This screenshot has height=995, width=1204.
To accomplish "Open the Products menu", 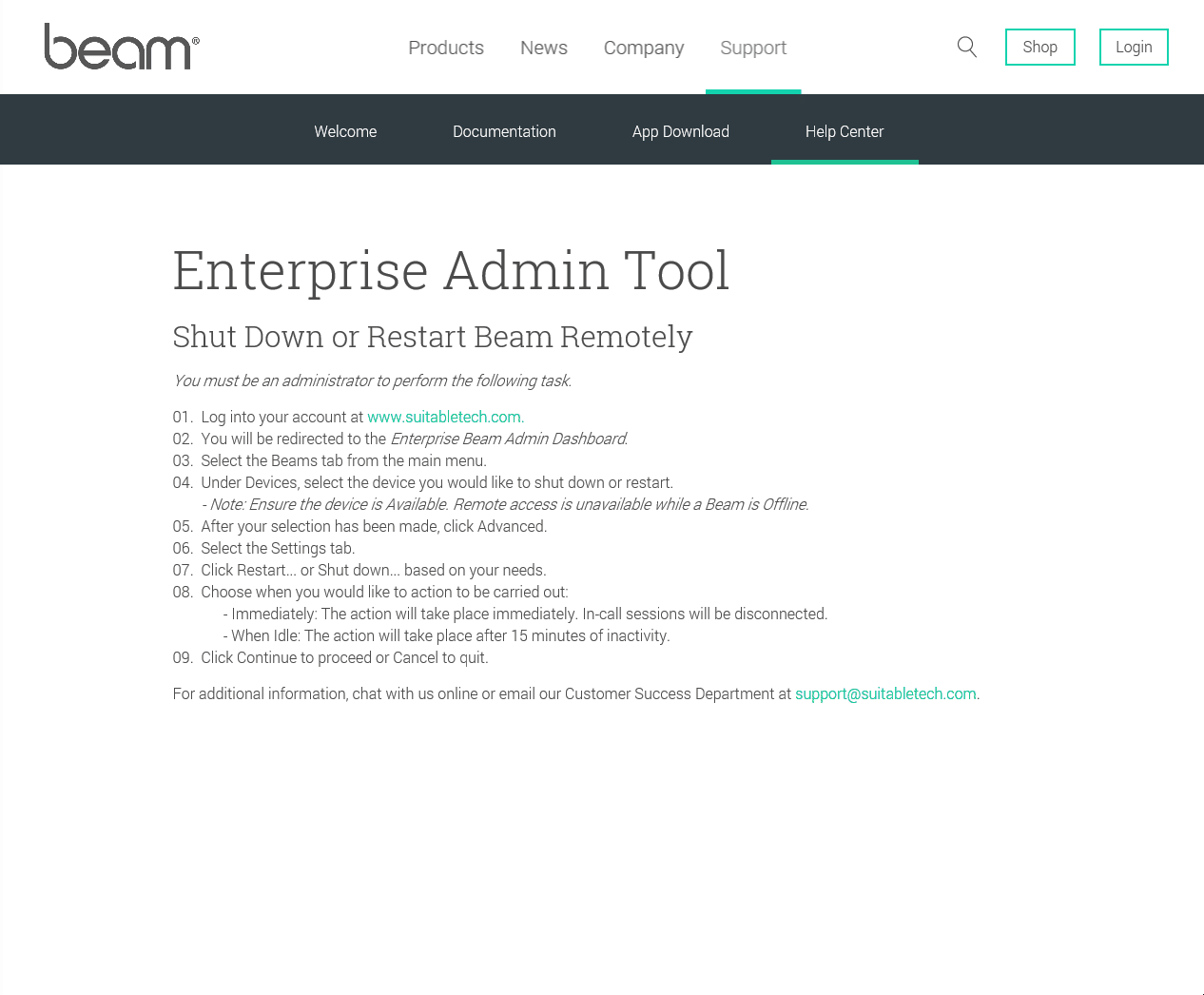I will click(x=446, y=48).
